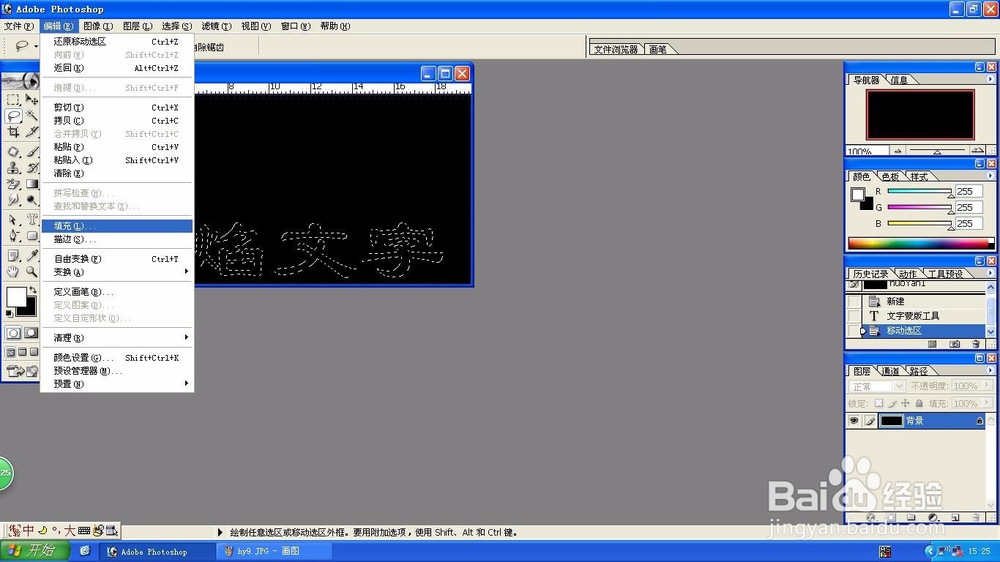Select the Hand tool
This screenshot has height=562, width=1000.
(x=13, y=272)
